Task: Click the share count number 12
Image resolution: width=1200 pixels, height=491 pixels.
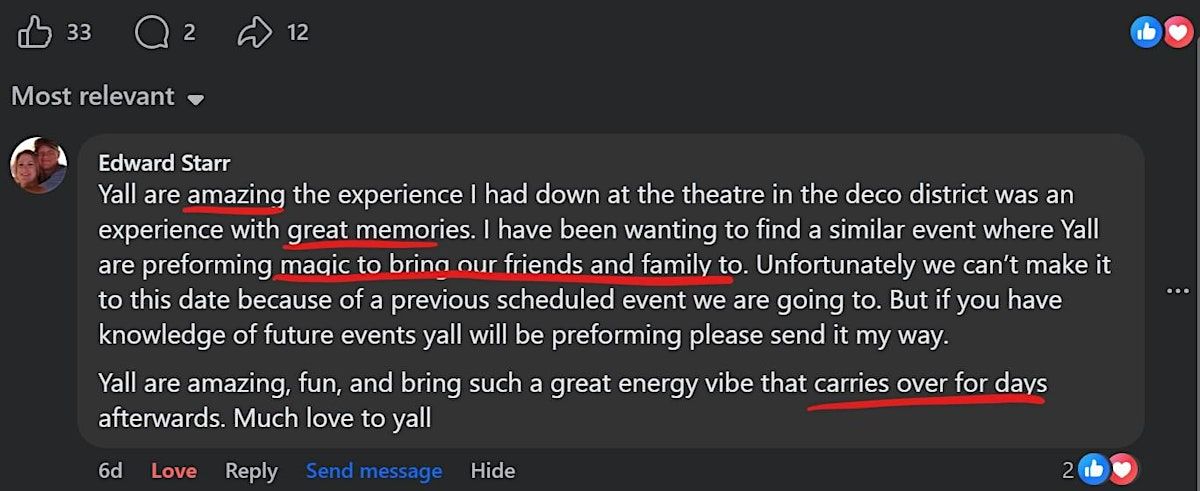Action: pos(297,33)
